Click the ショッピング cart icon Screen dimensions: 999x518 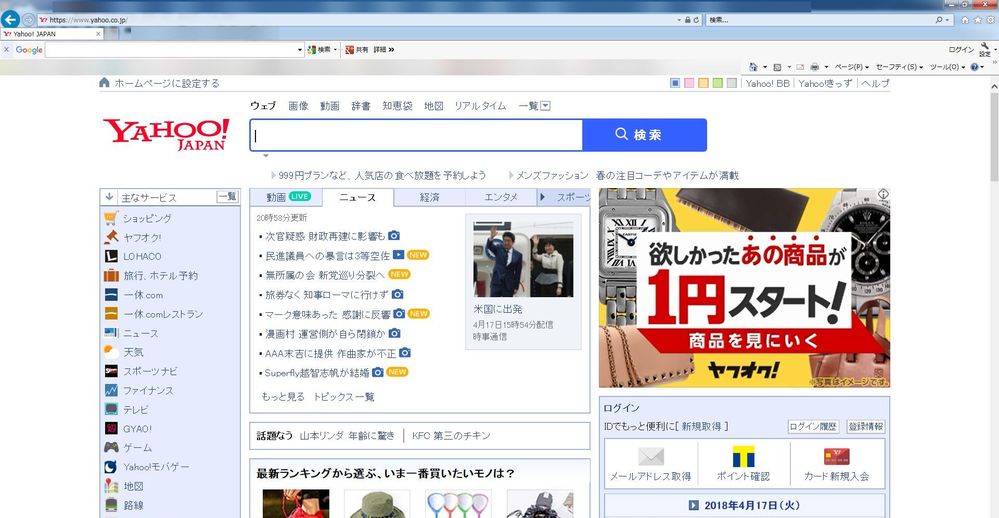point(111,218)
